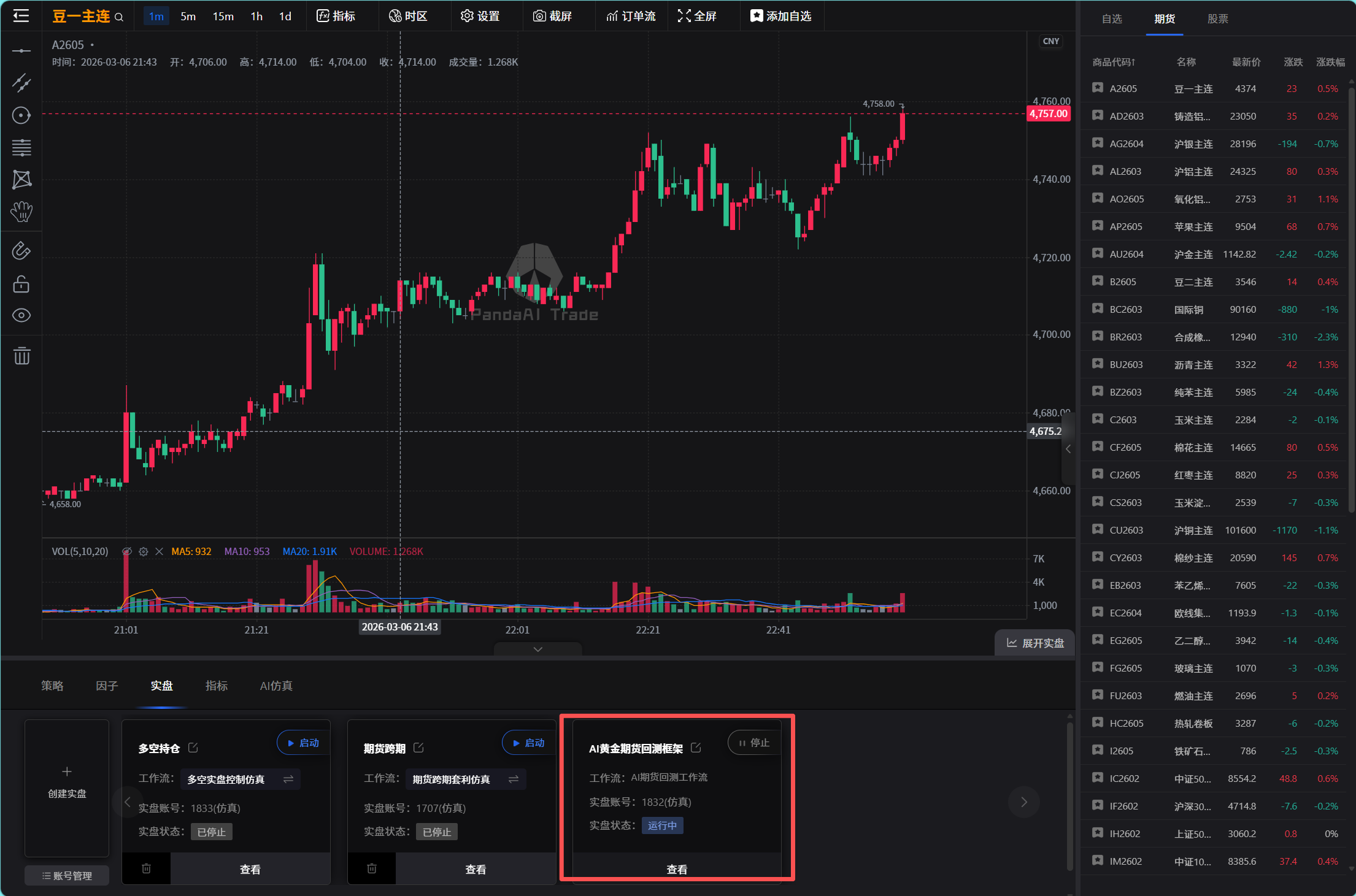
Task: Open the AI仿真 tab
Action: pyautogui.click(x=276, y=686)
